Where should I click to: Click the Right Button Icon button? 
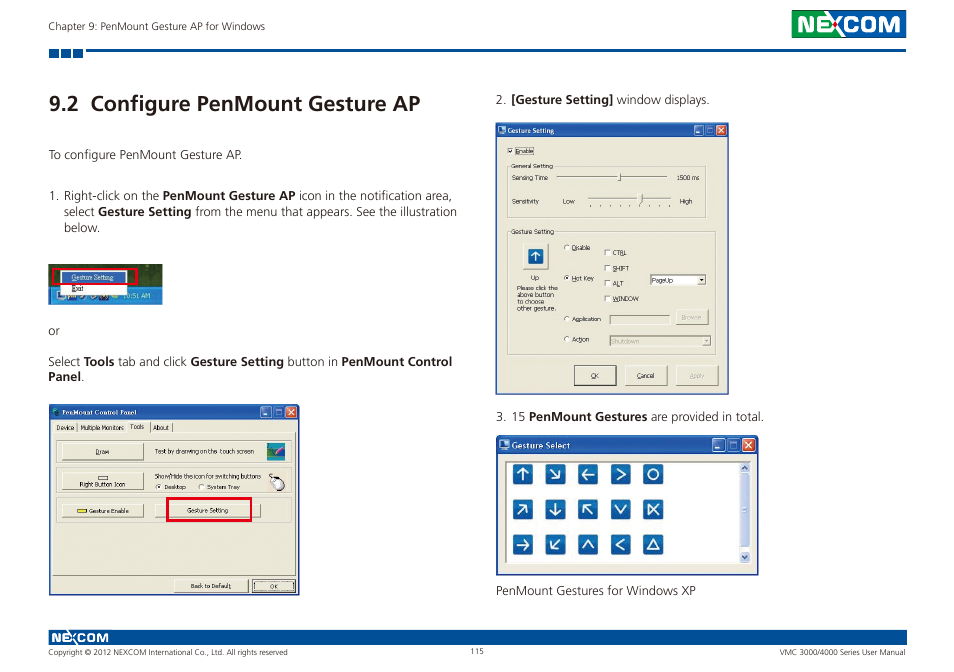pos(102,481)
